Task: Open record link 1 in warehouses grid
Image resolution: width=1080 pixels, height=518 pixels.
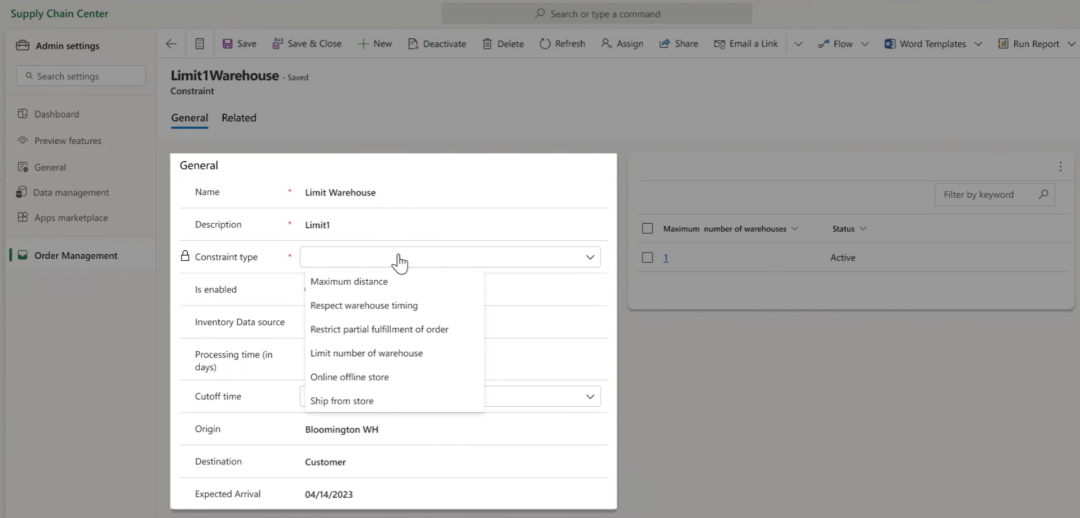Action: click(x=666, y=258)
